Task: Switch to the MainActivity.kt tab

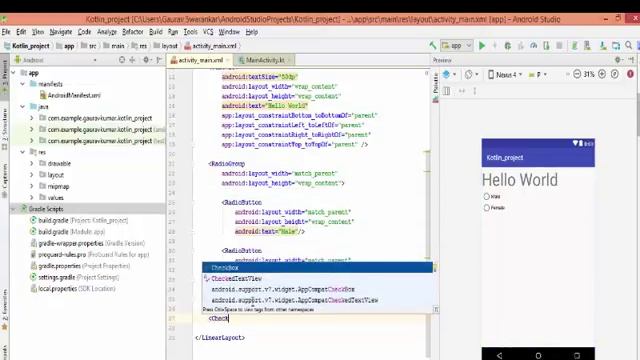Action: click(264, 60)
